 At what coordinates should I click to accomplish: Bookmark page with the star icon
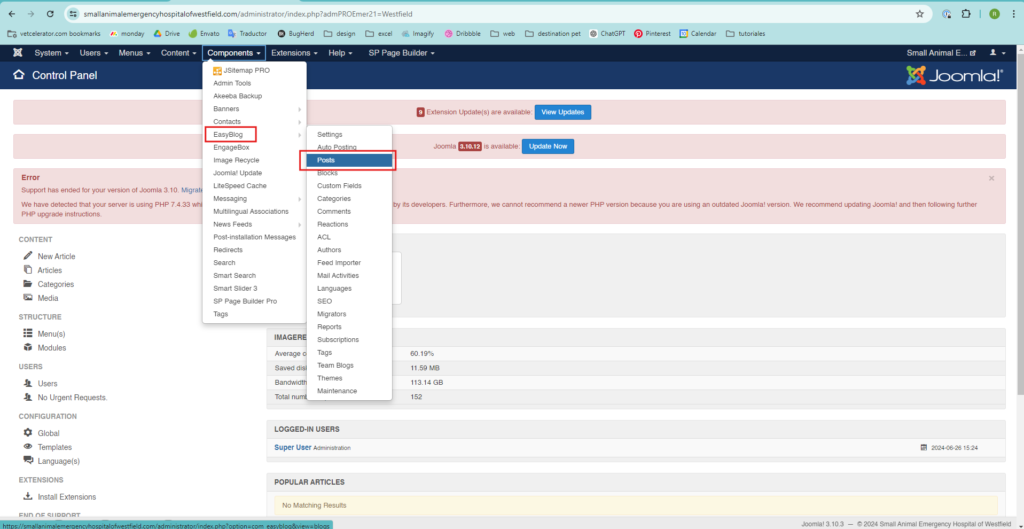tap(919, 14)
